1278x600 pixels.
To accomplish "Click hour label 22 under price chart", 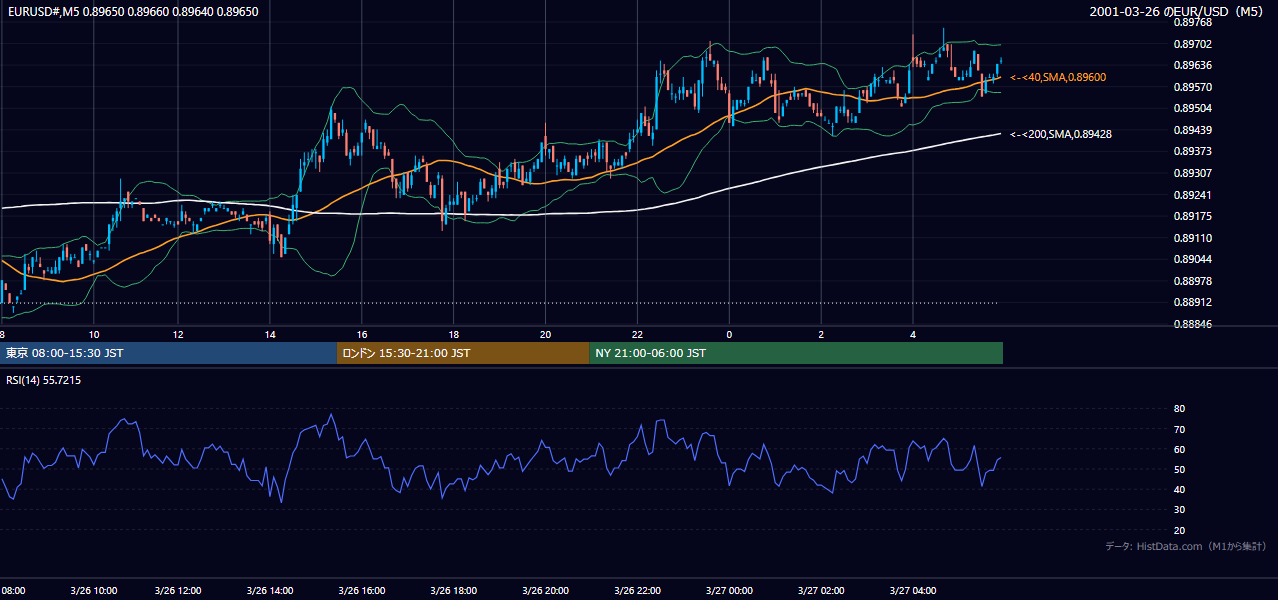I will click(637, 334).
